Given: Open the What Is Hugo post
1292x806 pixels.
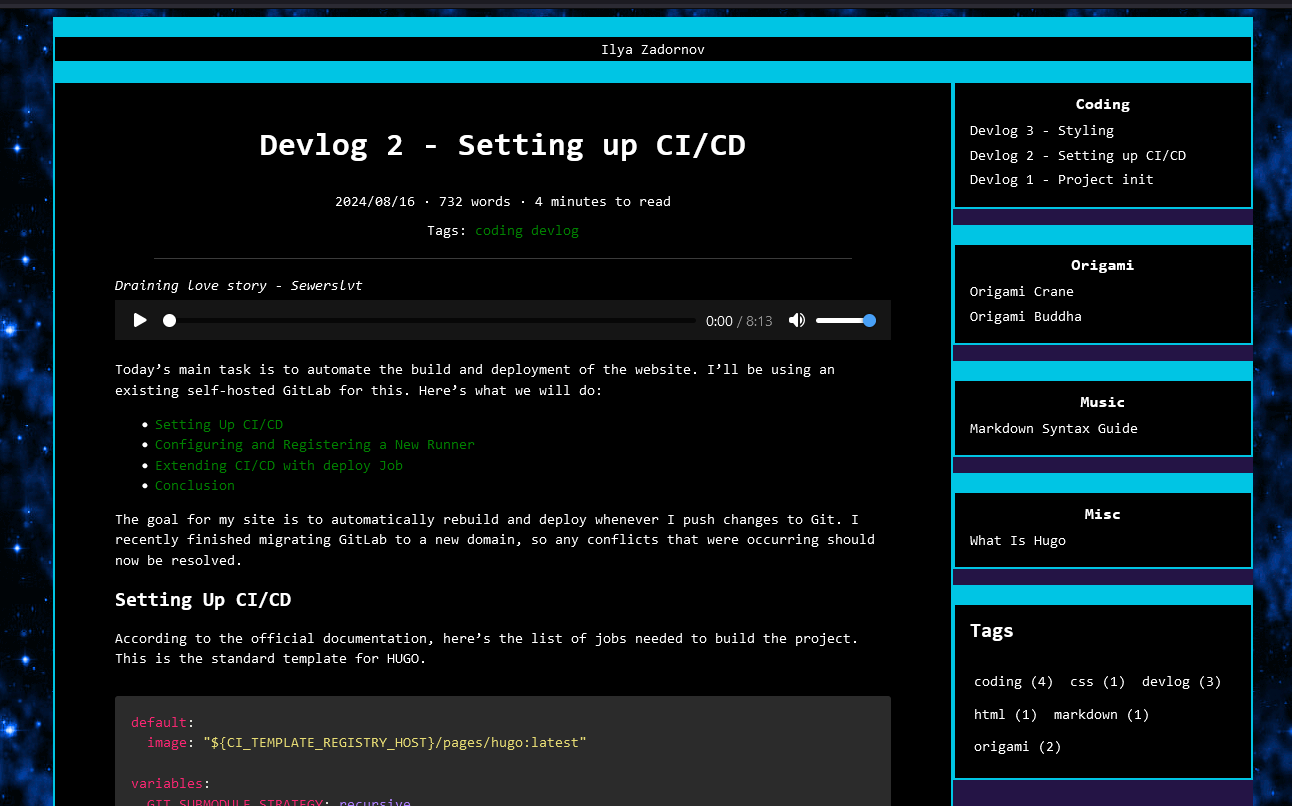Looking at the screenshot, I should tap(1018, 540).
